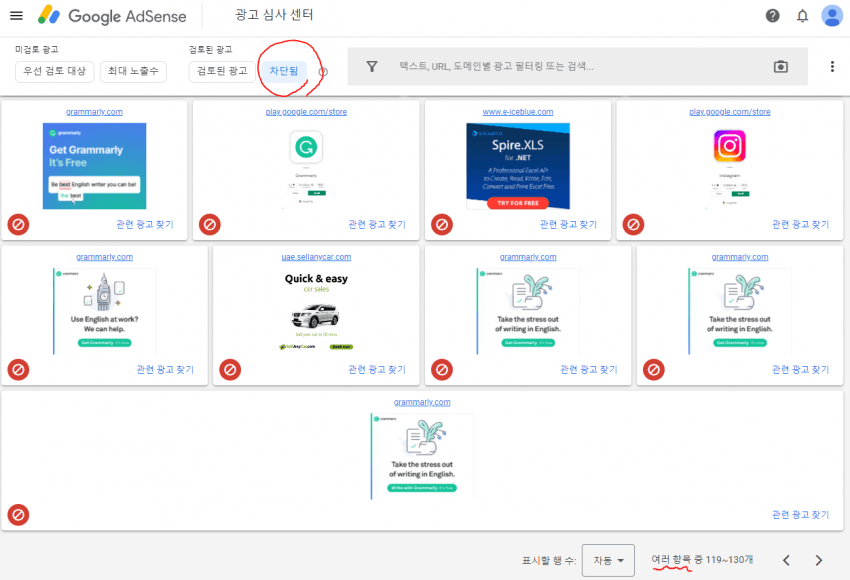Unblock the Write with Grammarly ad

point(18,515)
